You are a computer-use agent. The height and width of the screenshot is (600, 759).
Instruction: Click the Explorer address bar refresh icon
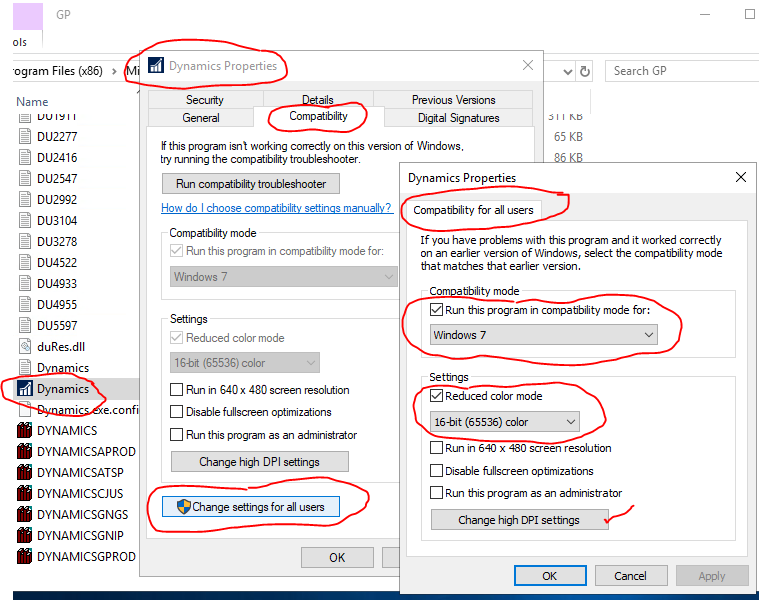585,72
